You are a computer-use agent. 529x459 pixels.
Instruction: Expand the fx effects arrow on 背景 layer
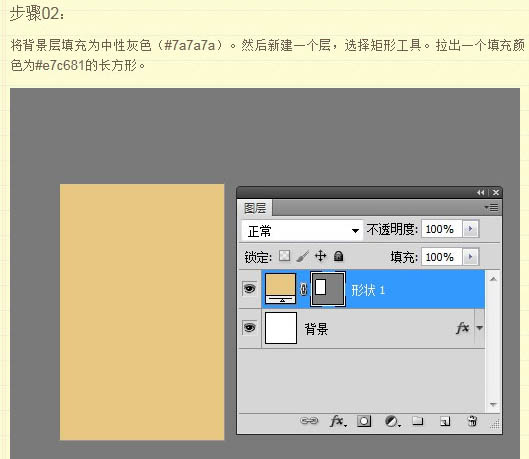tap(479, 327)
